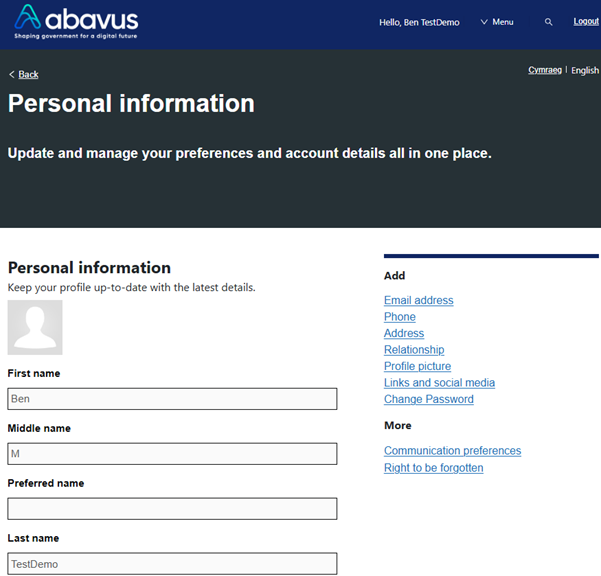The width and height of the screenshot is (601, 576).
Task: Go back using the Back link
Action: 28,74
